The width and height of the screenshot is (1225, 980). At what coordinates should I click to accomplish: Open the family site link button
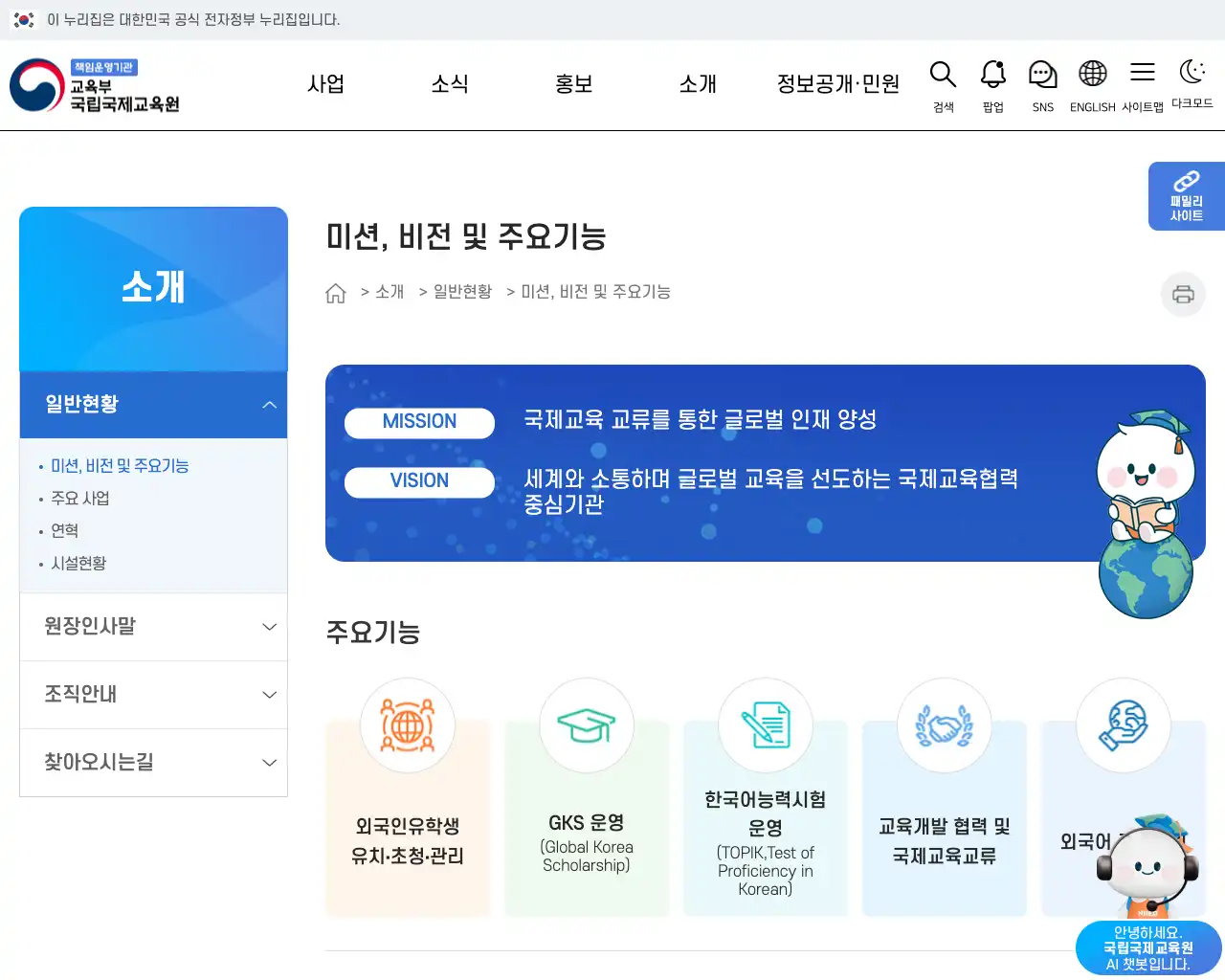tap(1187, 196)
